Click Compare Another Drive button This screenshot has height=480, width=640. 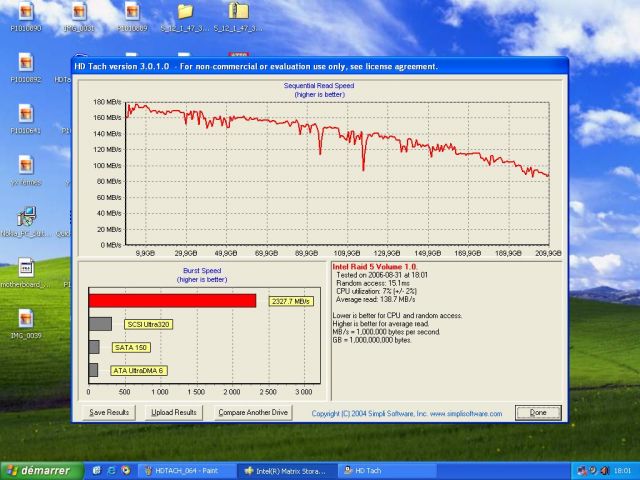click(253, 413)
